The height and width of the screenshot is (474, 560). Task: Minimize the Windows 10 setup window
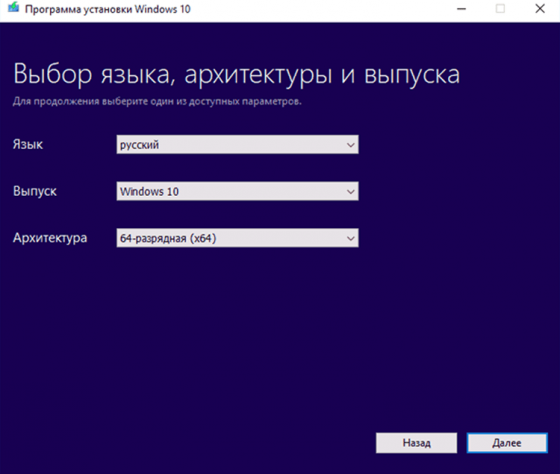461,9
